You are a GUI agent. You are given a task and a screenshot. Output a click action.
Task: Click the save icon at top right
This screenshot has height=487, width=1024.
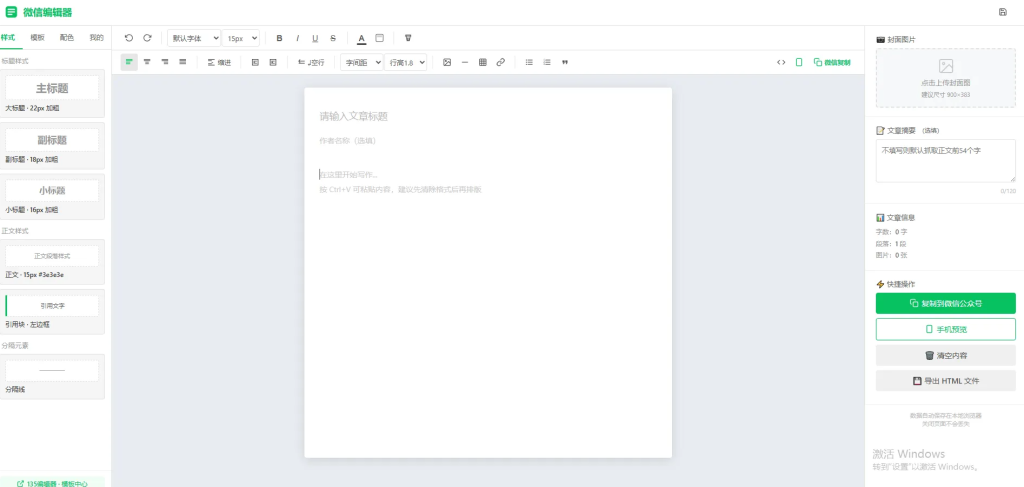[x=1003, y=12]
